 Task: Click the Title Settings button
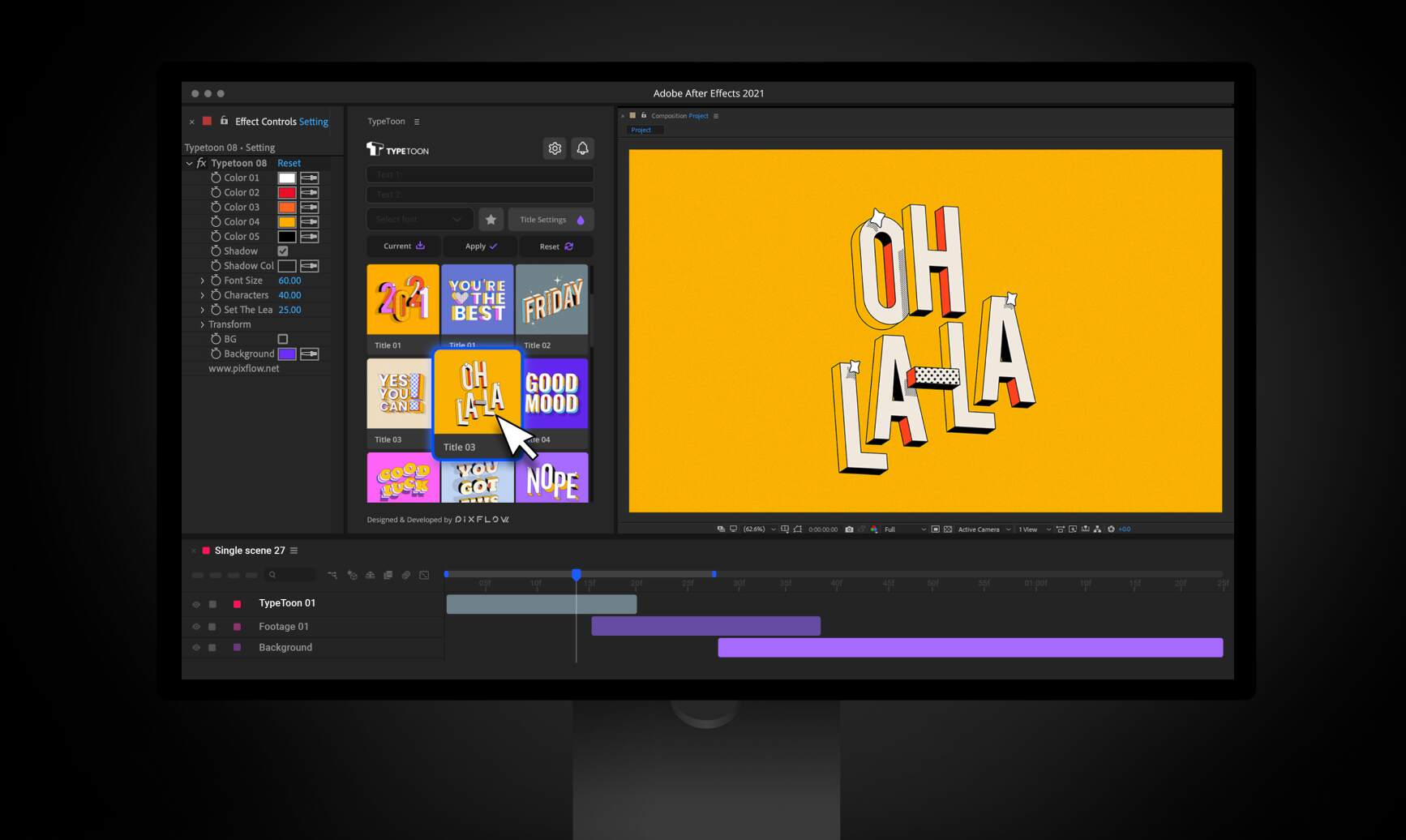[551, 220]
